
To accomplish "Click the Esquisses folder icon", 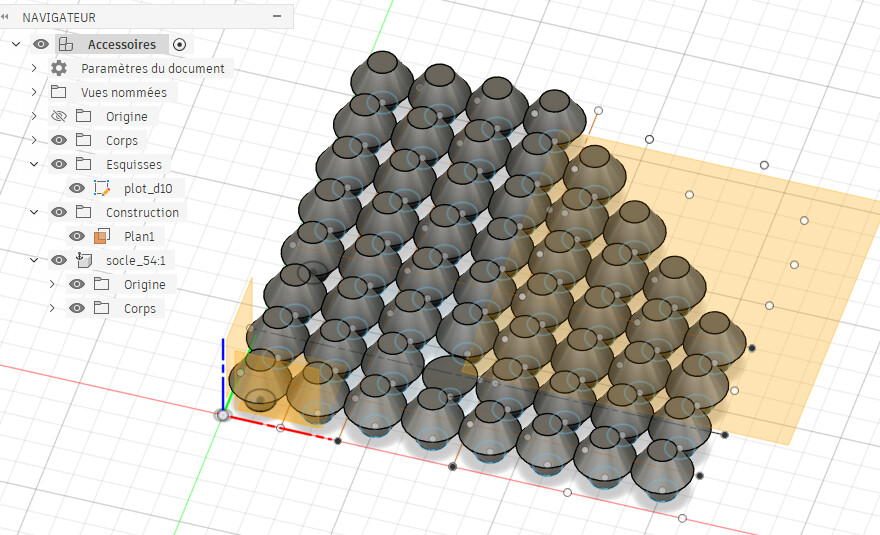I will [x=84, y=164].
